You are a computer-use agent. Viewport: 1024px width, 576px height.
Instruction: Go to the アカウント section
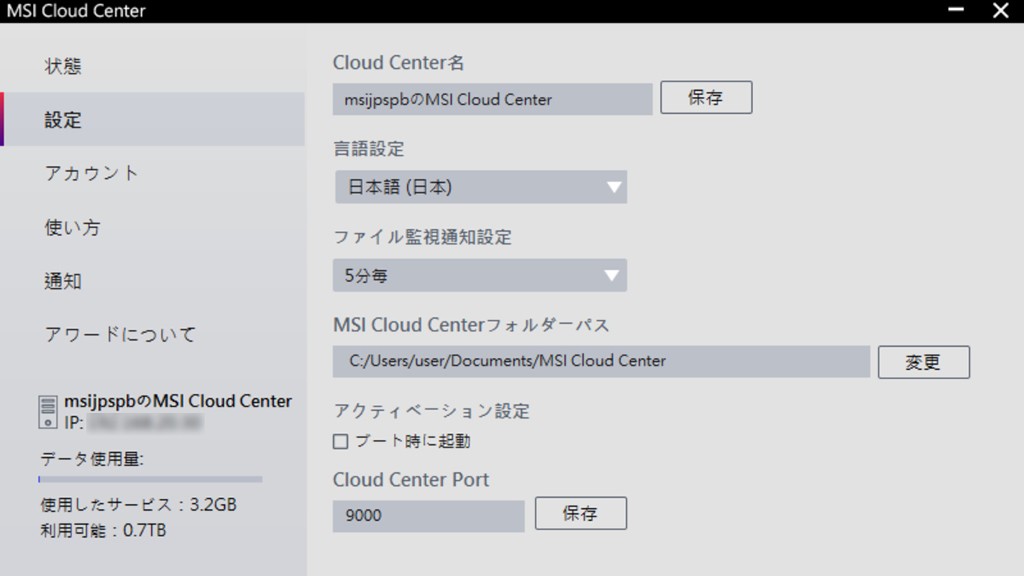point(92,173)
